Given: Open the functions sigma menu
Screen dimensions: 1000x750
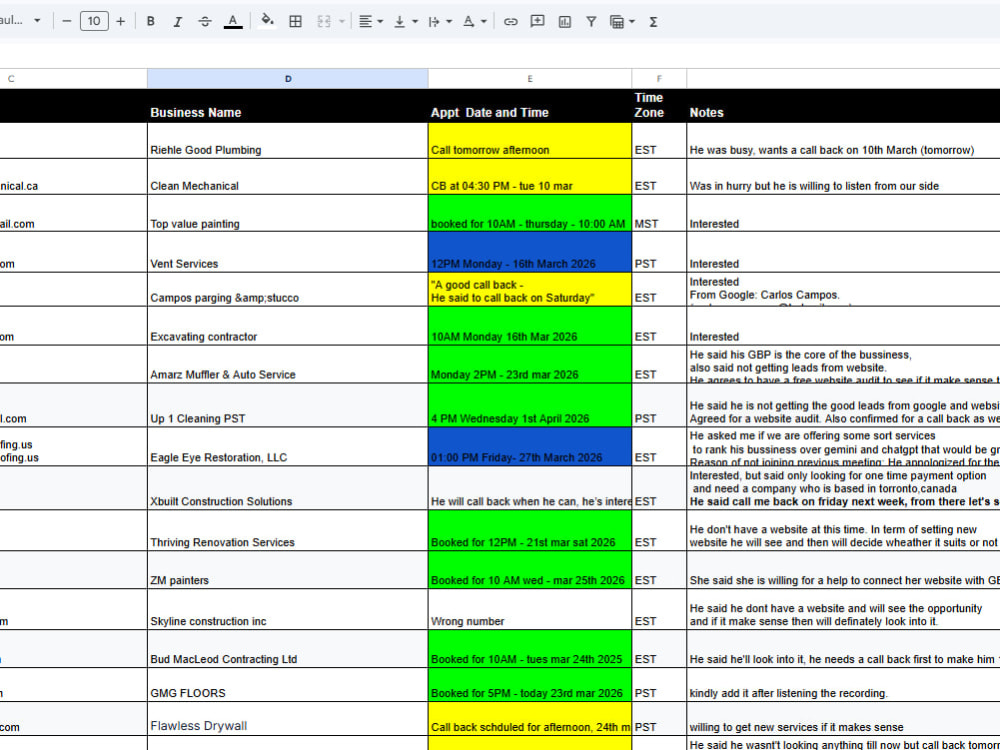Looking at the screenshot, I should [653, 21].
